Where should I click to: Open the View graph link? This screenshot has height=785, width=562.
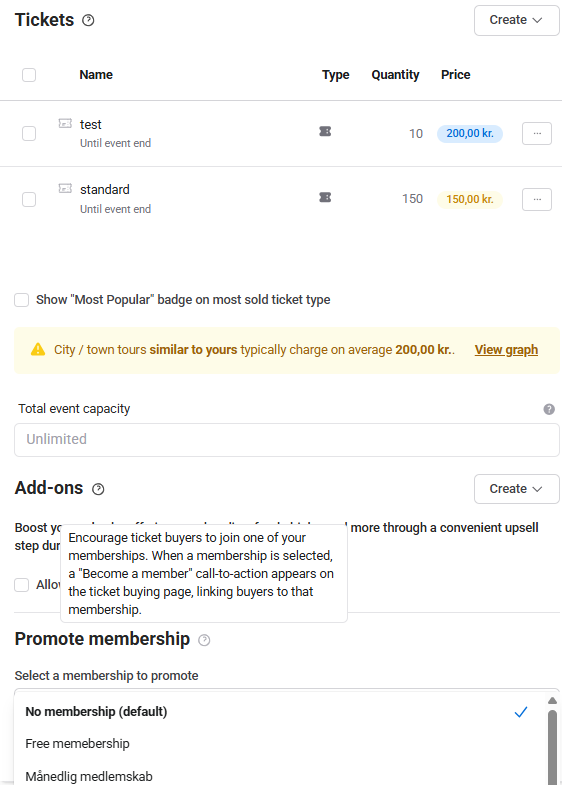[x=506, y=349]
